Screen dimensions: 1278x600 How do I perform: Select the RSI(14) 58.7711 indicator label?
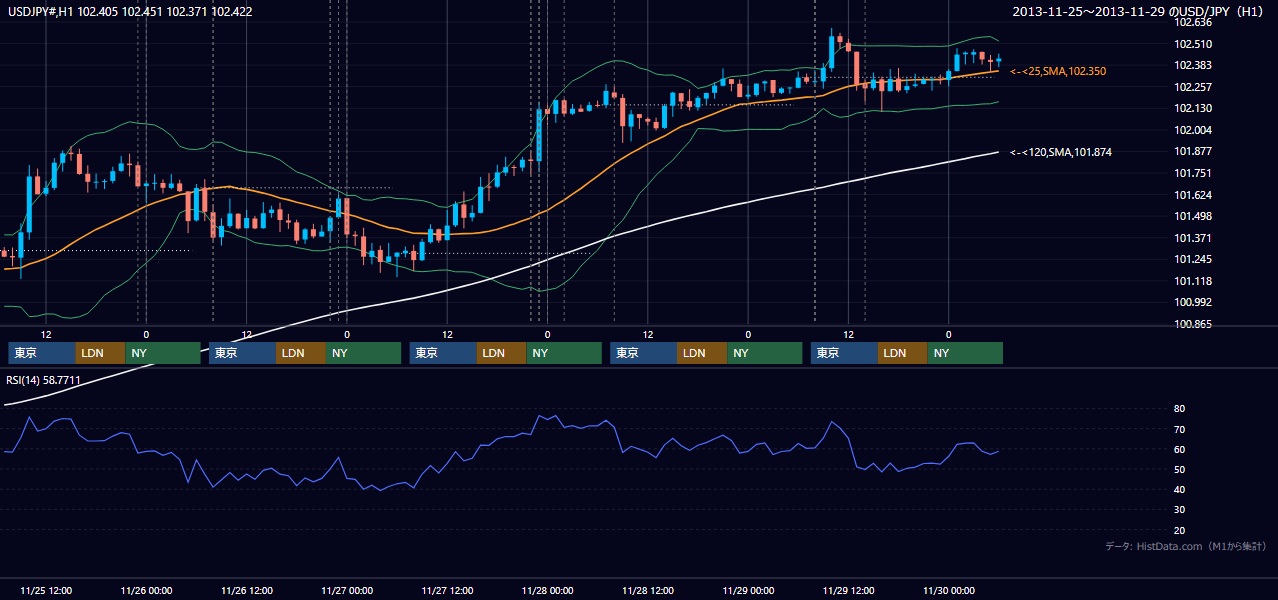click(x=44, y=380)
